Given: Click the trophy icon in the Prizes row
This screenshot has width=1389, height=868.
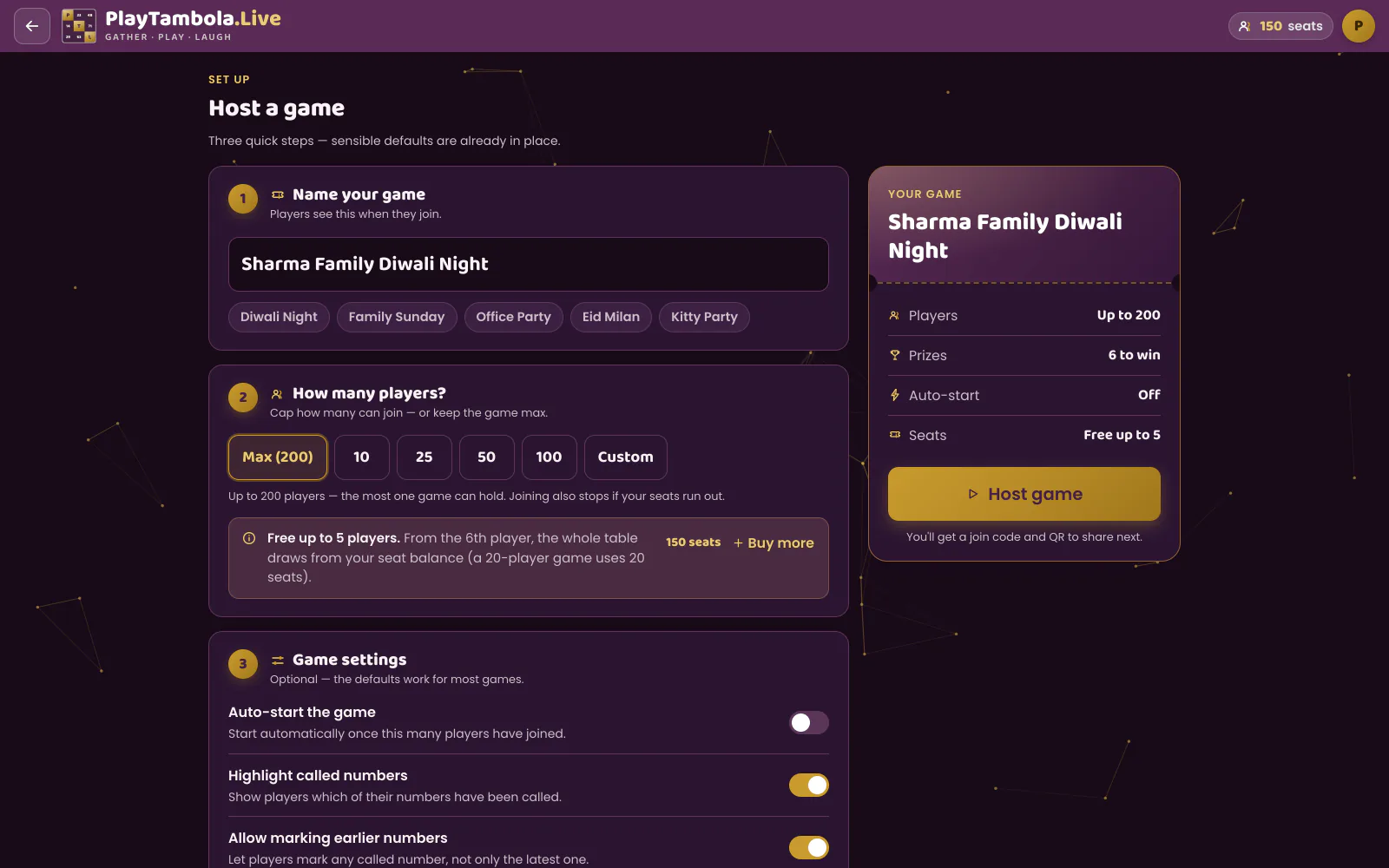Looking at the screenshot, I should pos(894,355).
